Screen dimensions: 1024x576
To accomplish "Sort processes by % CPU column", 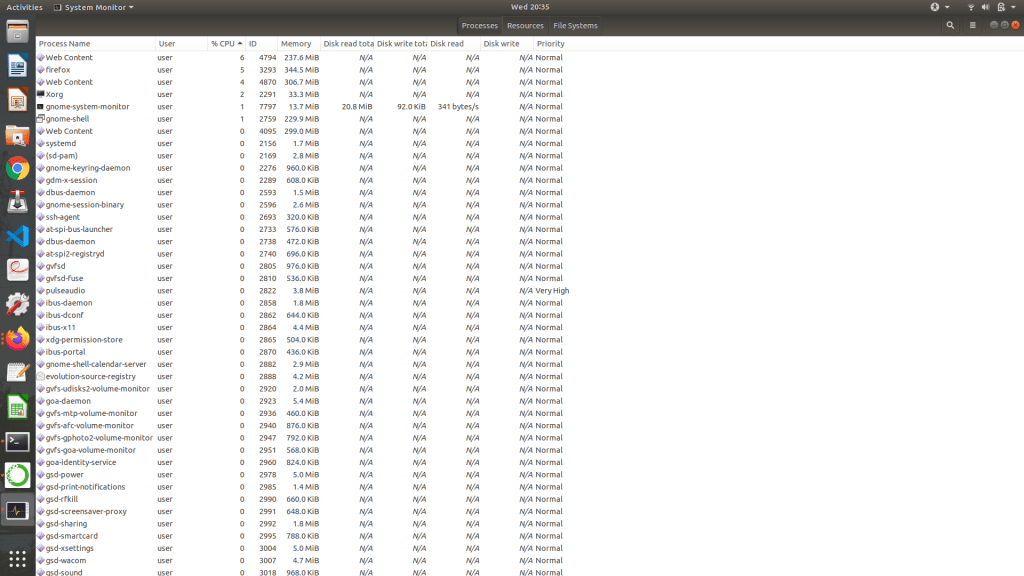I will (222, 44).
